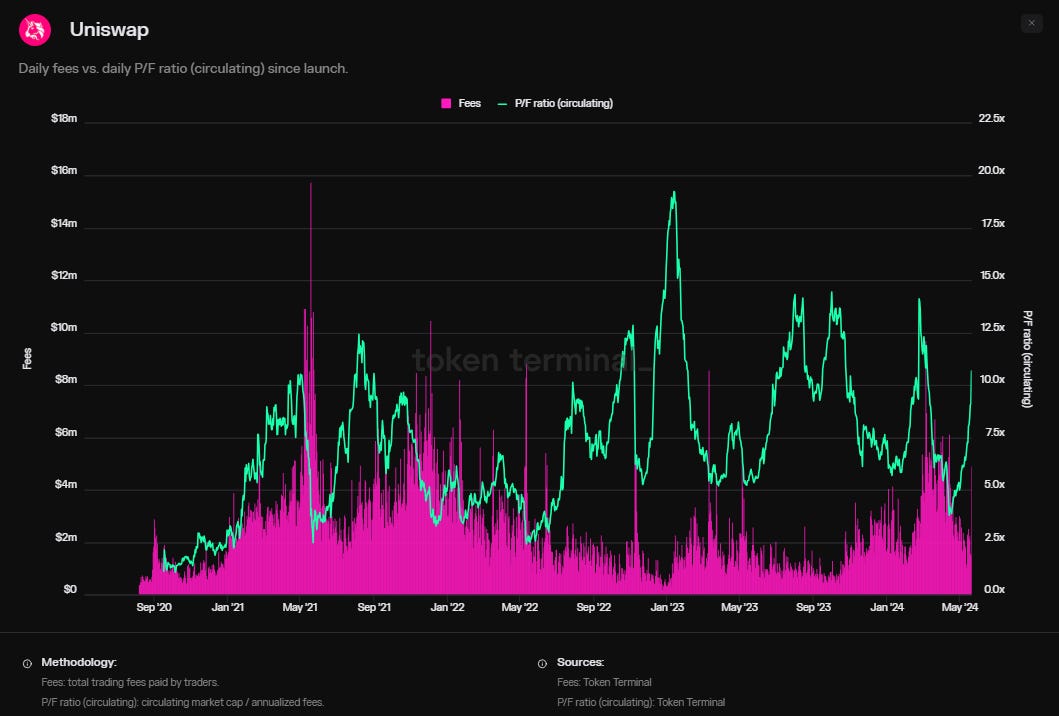The height and width of the screenshot is (716, 1059).
Task: Click the pink Fees legend swatch
Action: click(x=446, y=103)
